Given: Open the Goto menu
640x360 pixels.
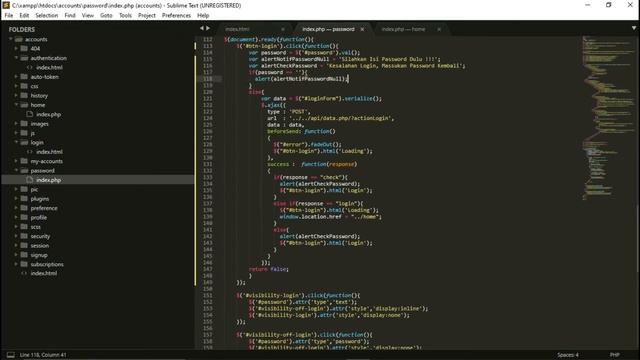Looking at the screenshot, I should click(106, 16).
